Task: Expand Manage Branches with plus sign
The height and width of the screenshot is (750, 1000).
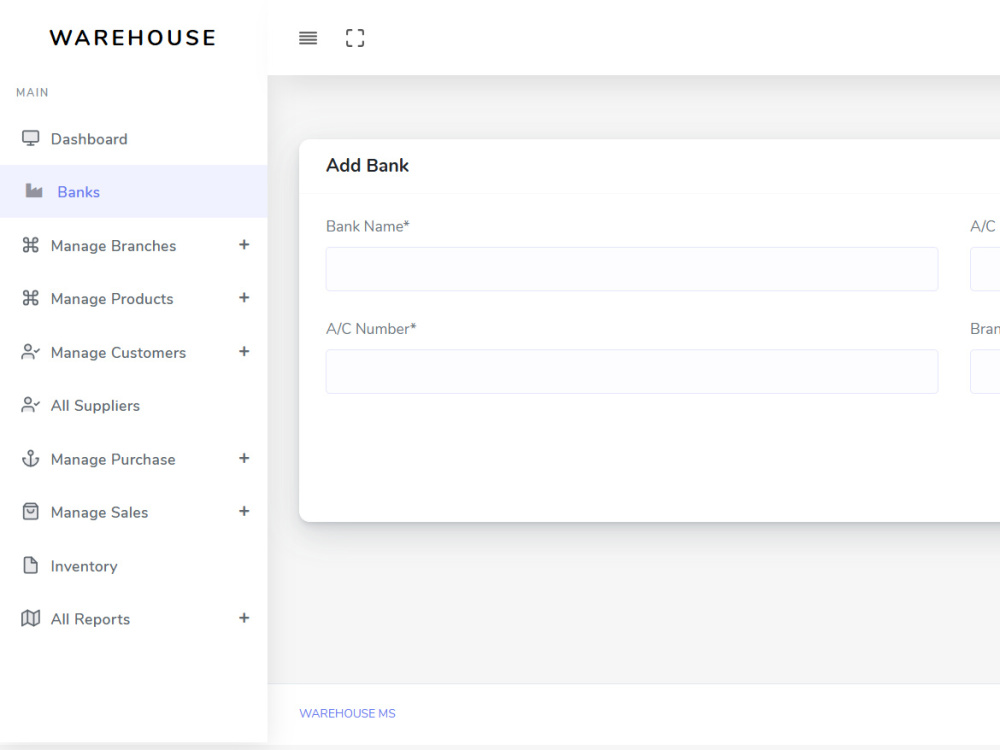Action: point(244,244)
